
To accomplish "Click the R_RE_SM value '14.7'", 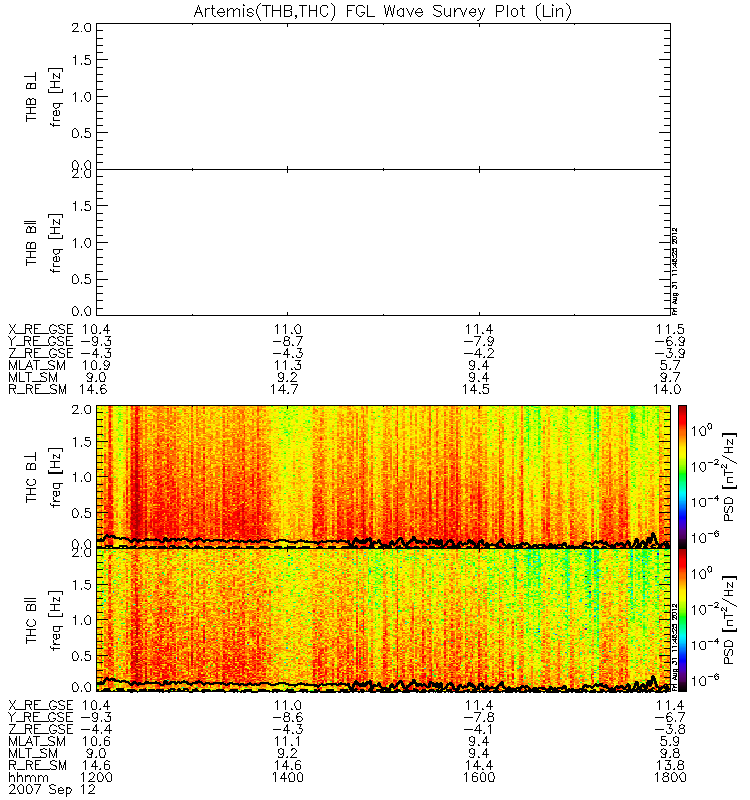I will tap(285, 389).
